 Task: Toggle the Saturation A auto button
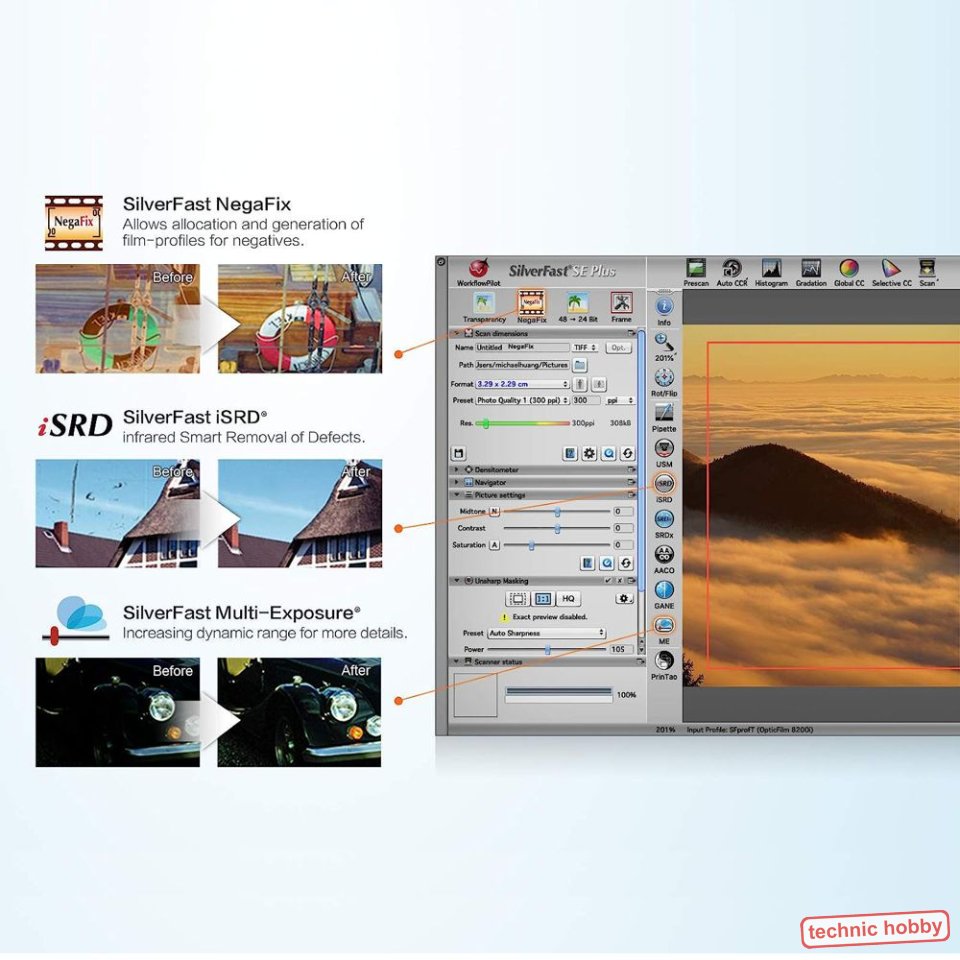click(x=494, y=545)
